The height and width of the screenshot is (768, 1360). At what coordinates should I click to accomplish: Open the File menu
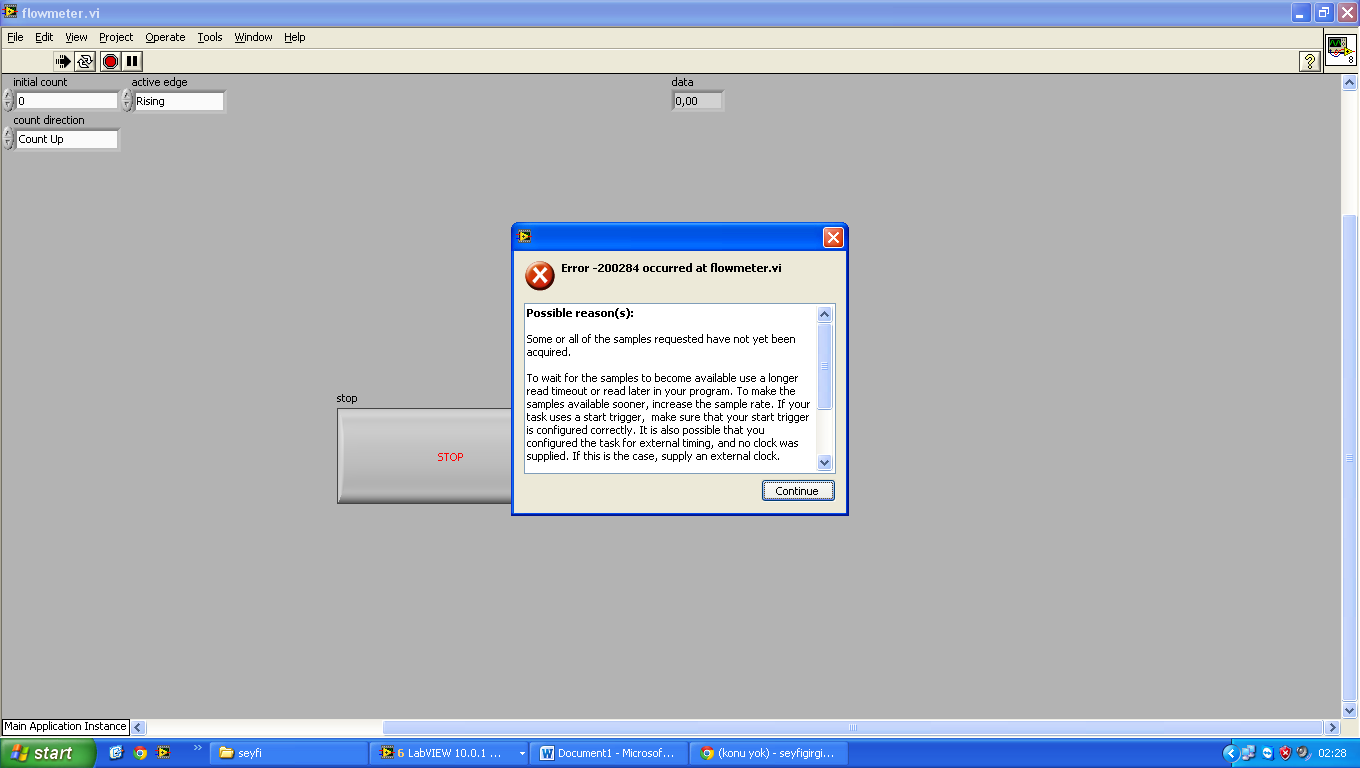pyautogui.click(x=15, y=37)
